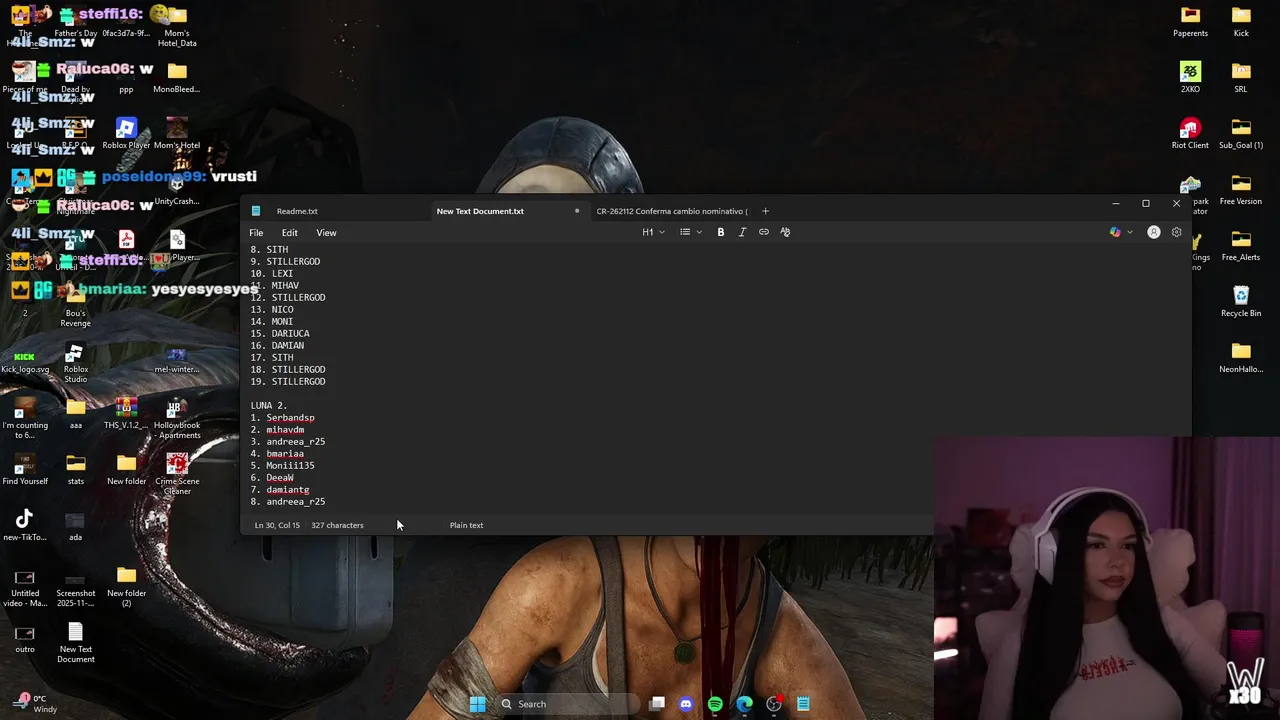The image size is (1280, 720).
Task: Select the stats desktop folder
Action: pos(75,469)
